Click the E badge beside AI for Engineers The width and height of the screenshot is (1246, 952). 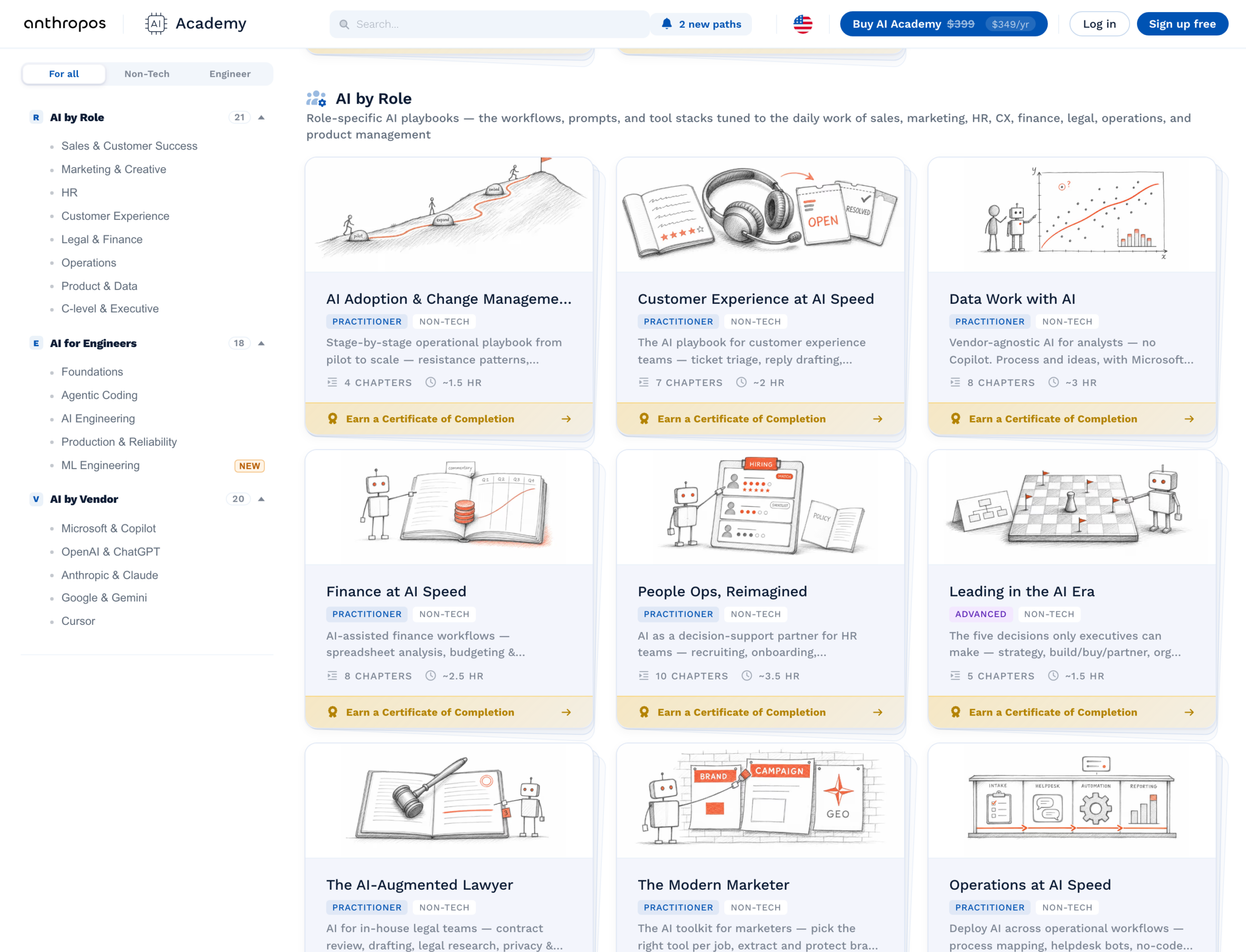37,344
